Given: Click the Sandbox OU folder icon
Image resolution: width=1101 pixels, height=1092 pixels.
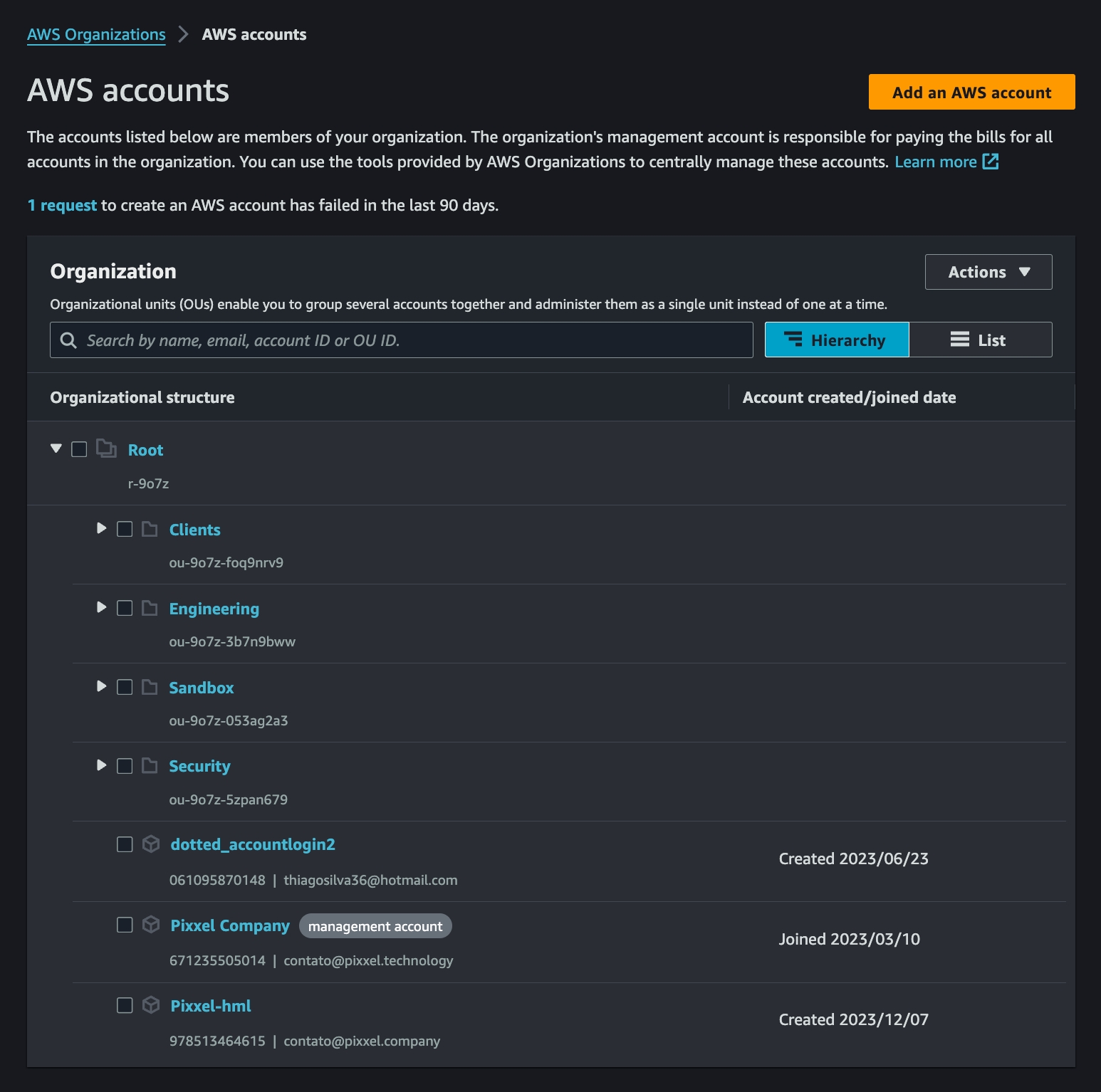Looking at the screenshot, I should coord(150,687).
